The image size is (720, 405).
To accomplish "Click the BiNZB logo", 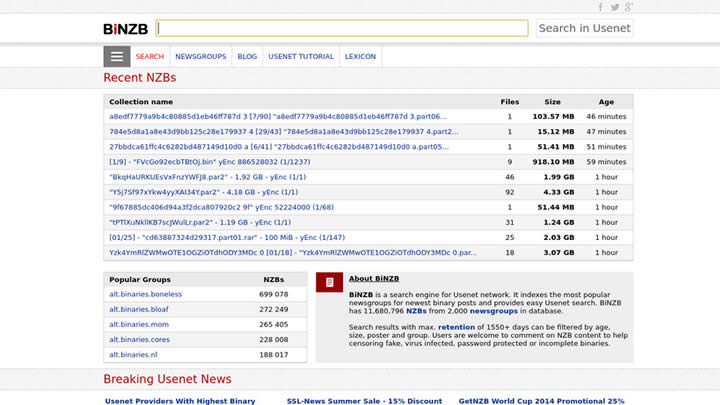I will coord(126,28).
